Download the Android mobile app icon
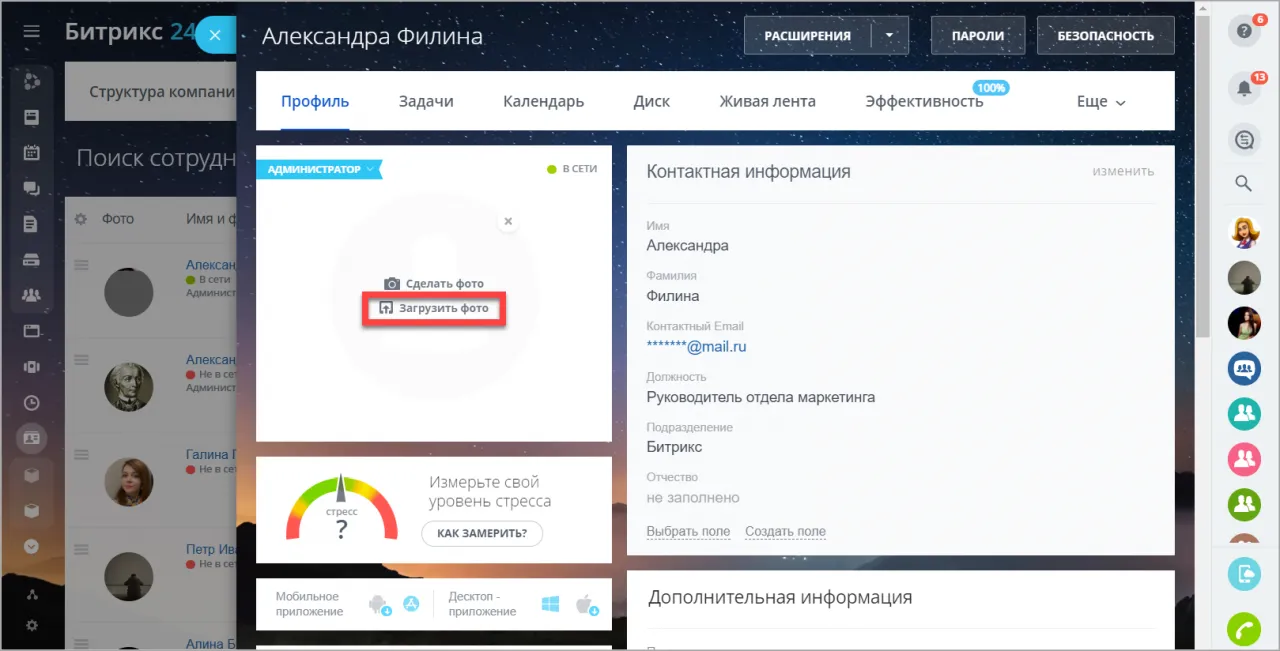The width and height of the screenshot is (1280, 651). 379,604
